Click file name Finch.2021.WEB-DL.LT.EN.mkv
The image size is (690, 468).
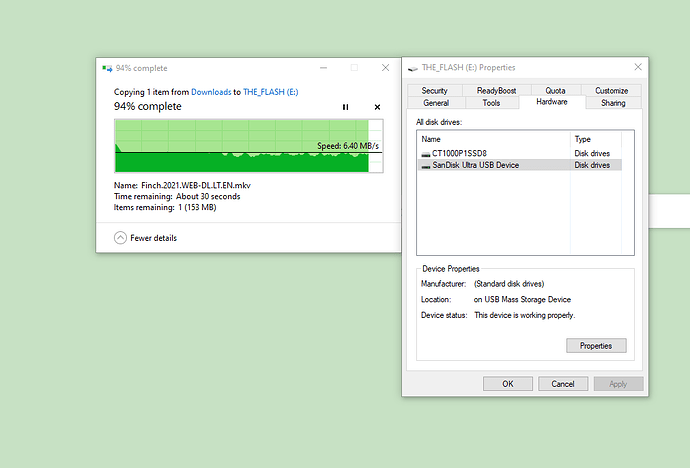[x=196, y=185]
